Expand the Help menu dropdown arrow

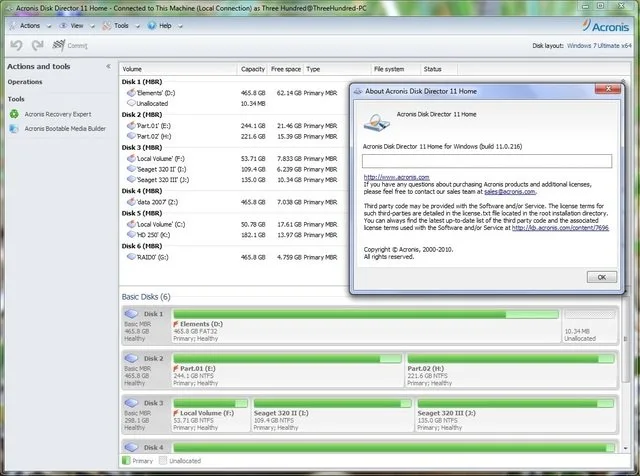pyautogui.click(x=180, y=26)
